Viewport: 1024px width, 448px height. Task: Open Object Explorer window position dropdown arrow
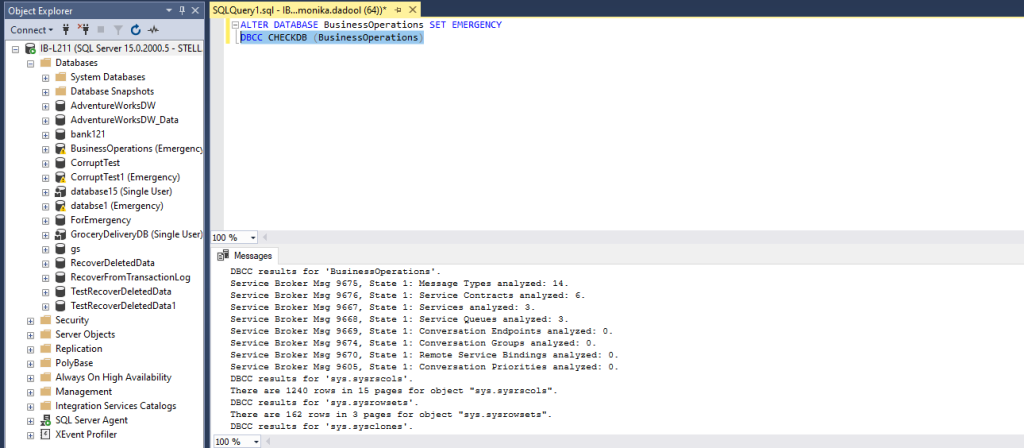pos(169,10)
